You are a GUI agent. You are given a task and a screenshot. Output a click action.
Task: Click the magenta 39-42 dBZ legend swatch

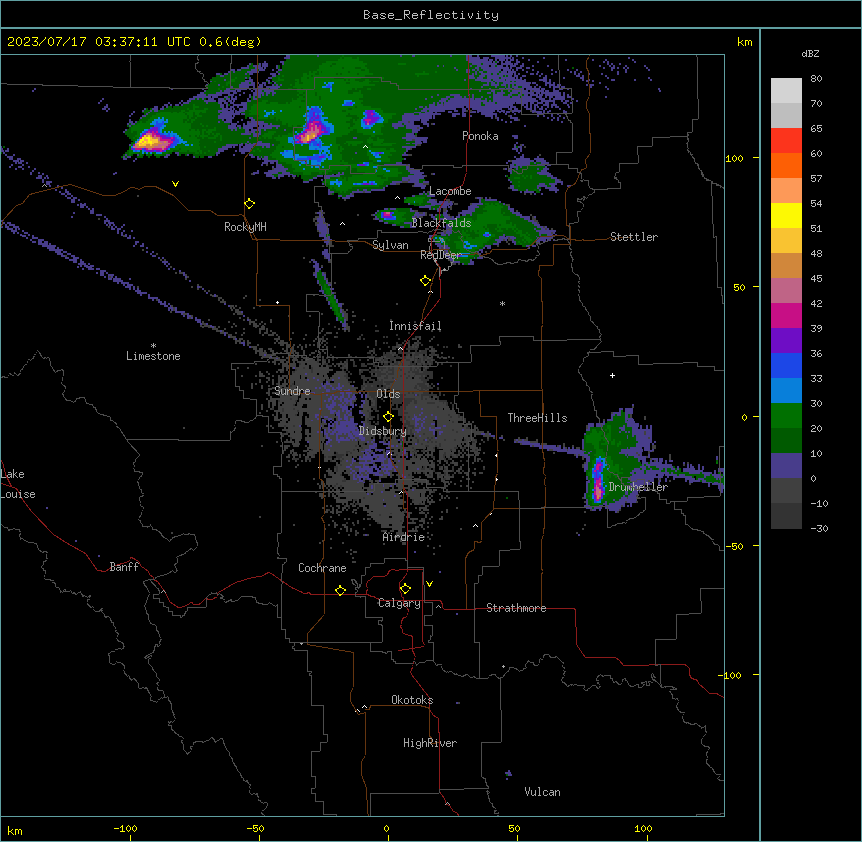pyautogui.click(x=786, y=315)
